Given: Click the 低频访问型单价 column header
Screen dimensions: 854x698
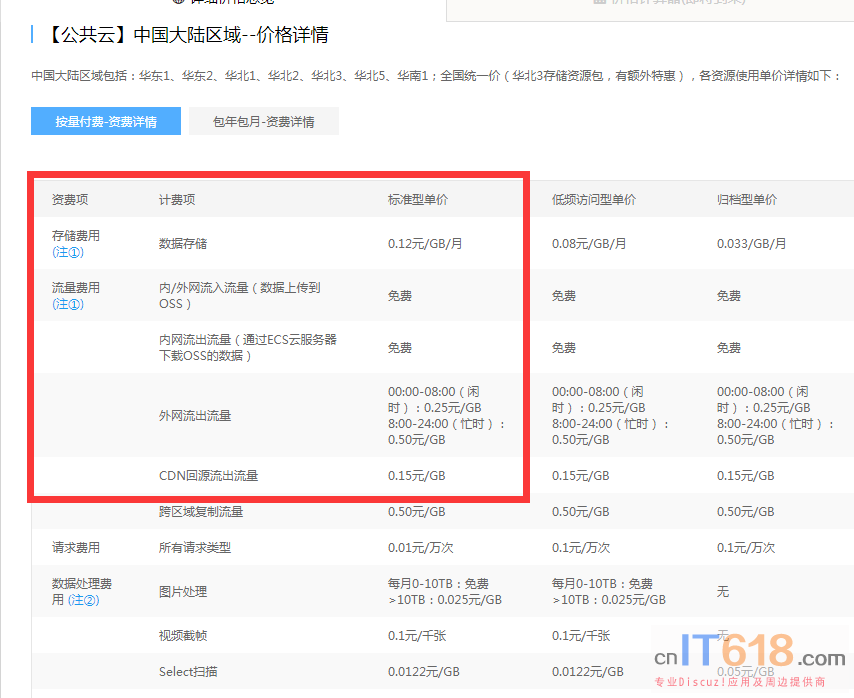Looking at the screenshot, I should click(x=594, y=200).
